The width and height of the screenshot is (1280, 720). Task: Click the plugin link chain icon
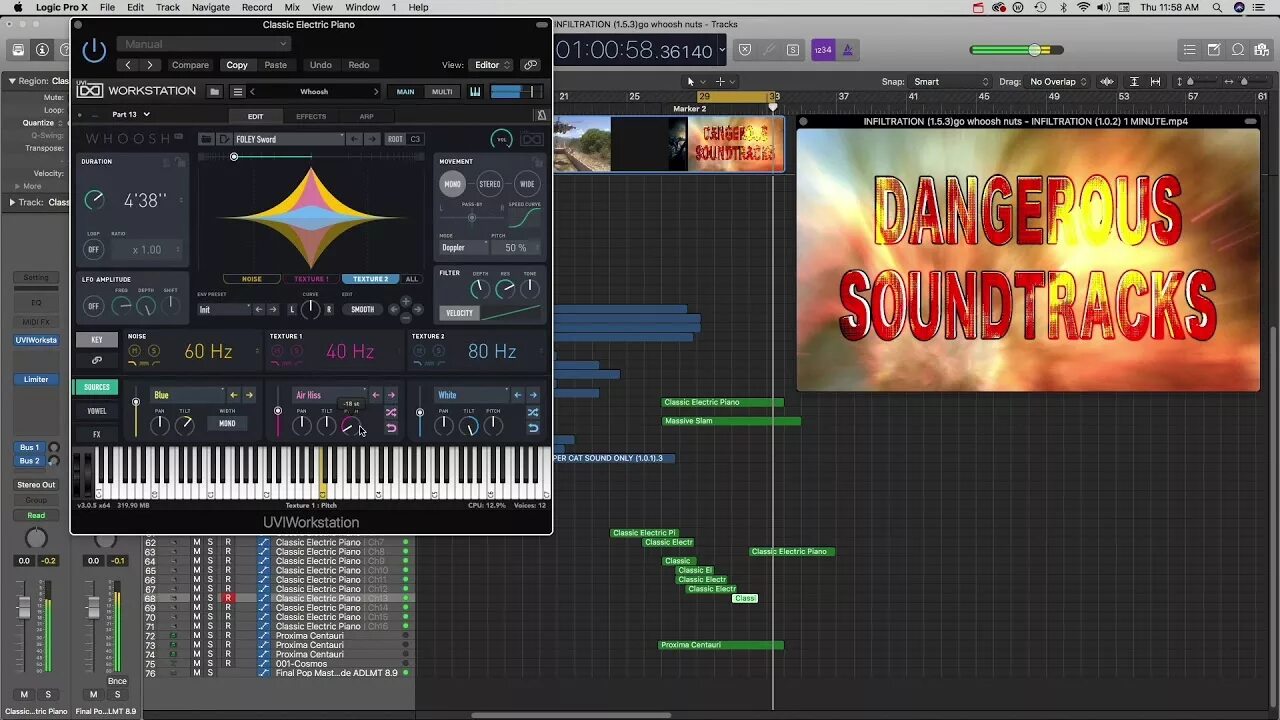click(531, 65)
